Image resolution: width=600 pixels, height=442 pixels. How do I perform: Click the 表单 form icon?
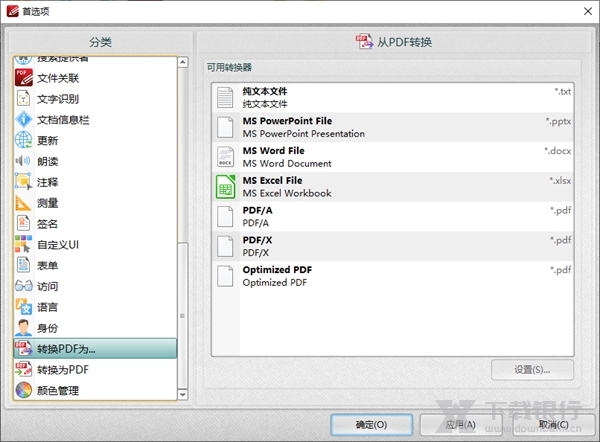[24, 265]
